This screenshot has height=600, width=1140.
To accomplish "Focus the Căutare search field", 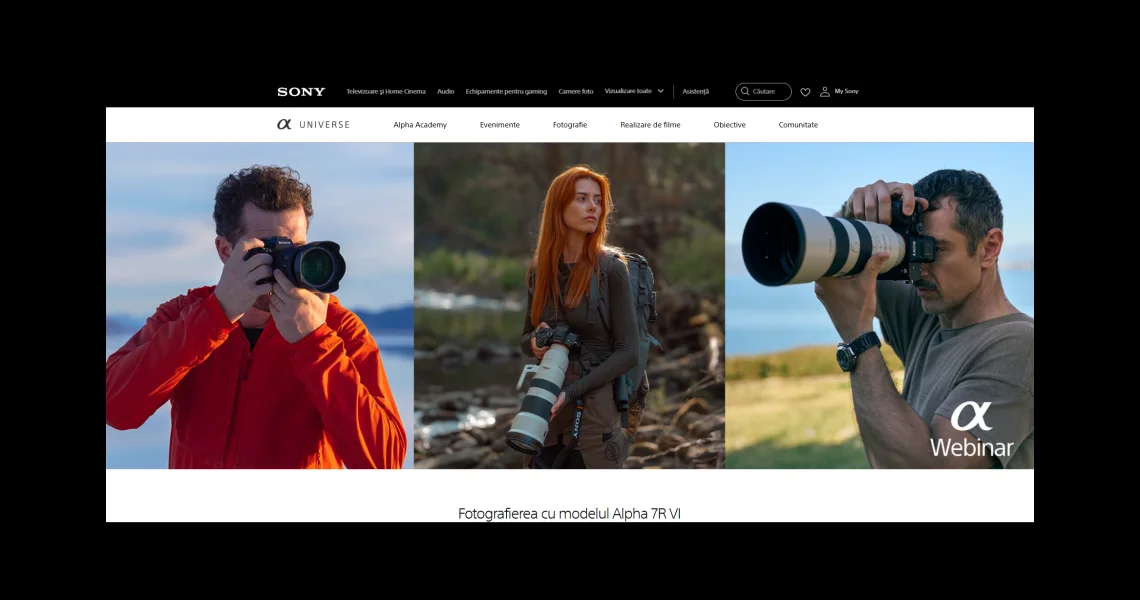I will point(763,92).
